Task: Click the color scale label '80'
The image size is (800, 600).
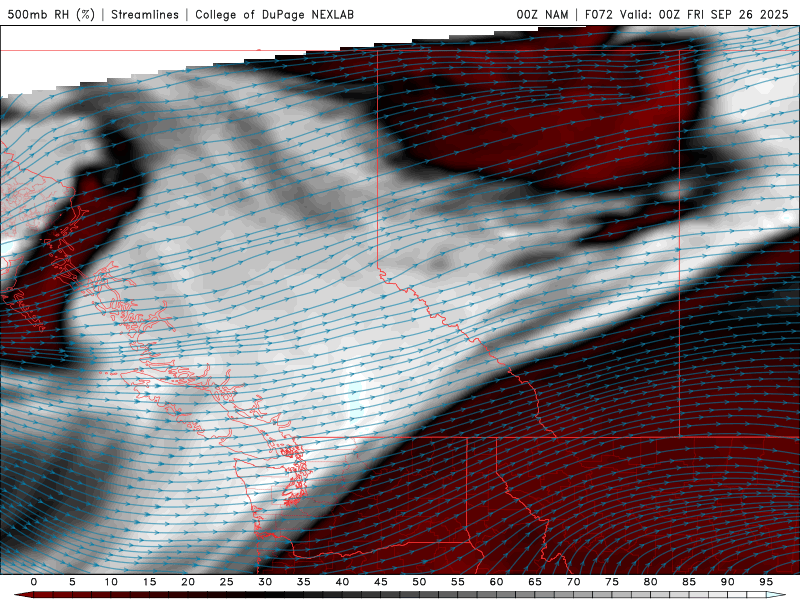Action: [x=651, y=582]
